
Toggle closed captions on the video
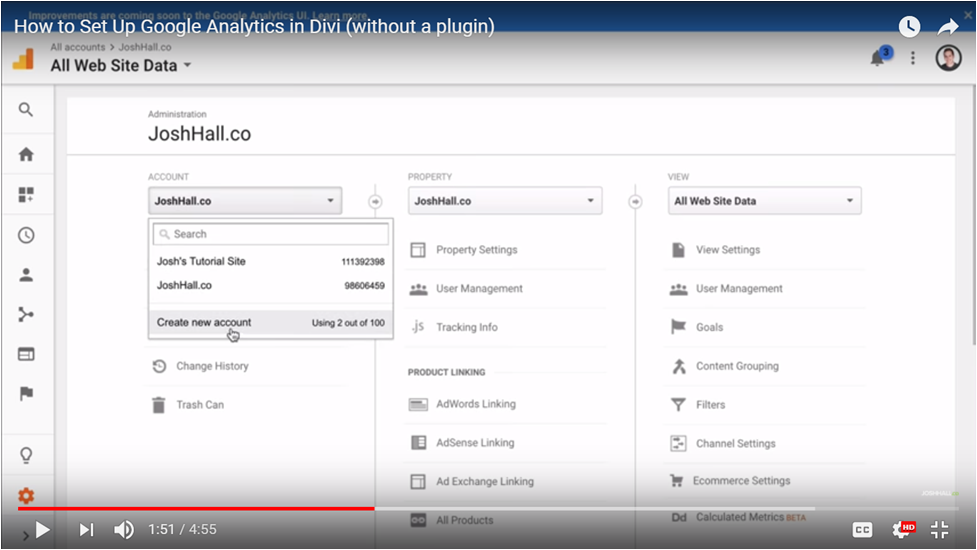pyautogui.click(x=862, y=530)
